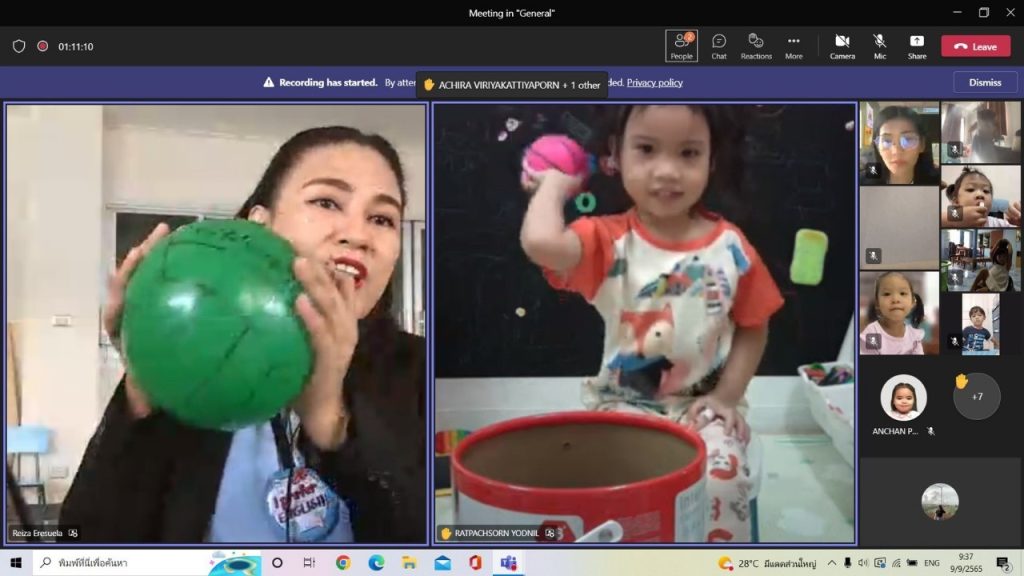The height and width of the screenshot is (576, 1024).
Task: Open Mail app from taskbar
Action: [x=442, y=562]
